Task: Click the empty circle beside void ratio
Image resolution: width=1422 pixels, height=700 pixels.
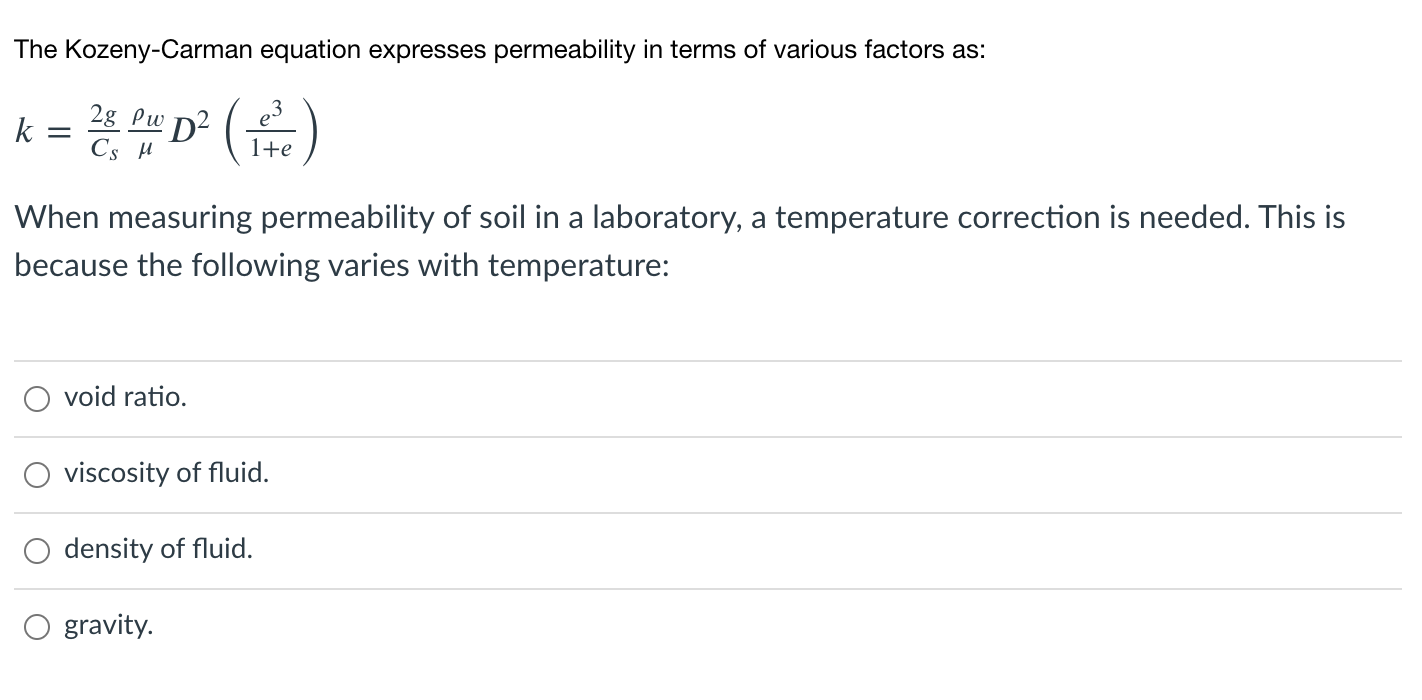Action: pyautogui.click(x=36, y=397)
